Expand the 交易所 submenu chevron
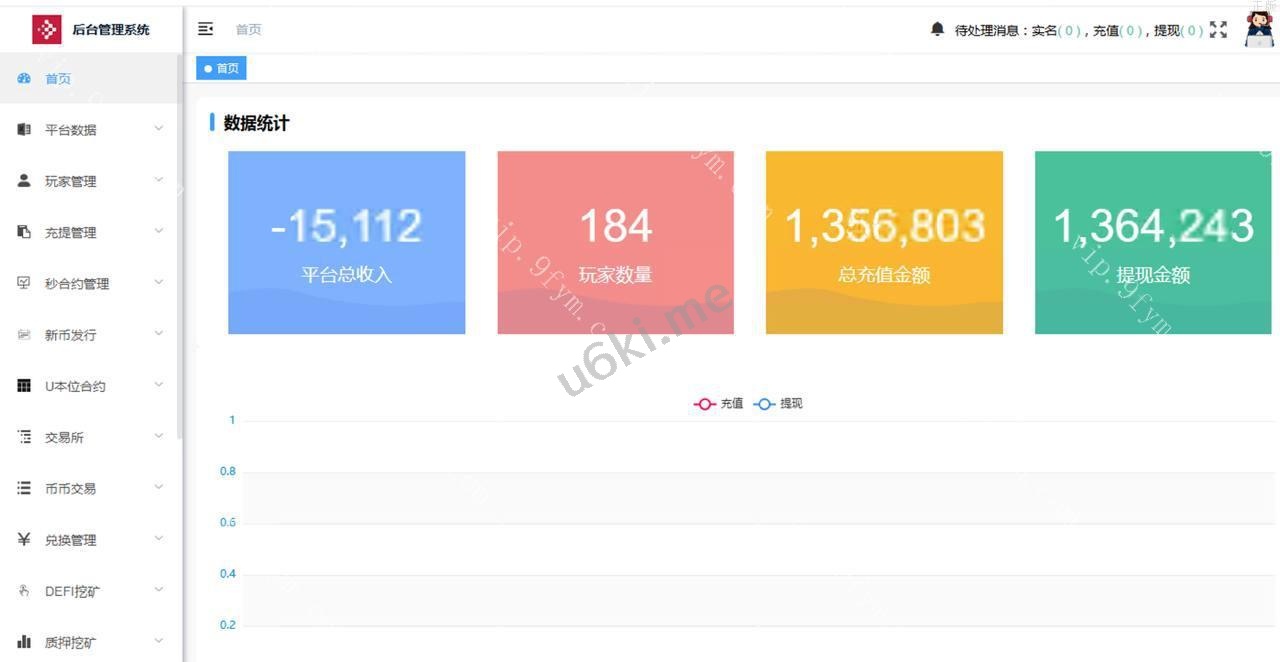Viewport: 1280px width, 662px height. click(x=158, y=436)
